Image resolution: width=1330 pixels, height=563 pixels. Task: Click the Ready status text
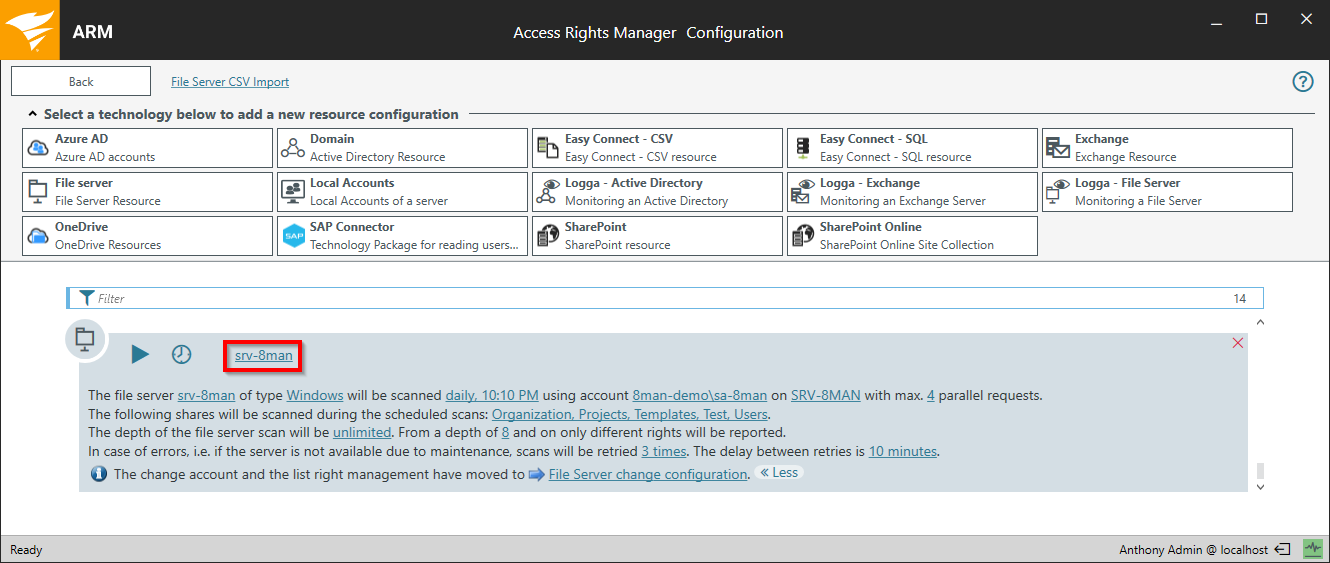tap(26, 549)
